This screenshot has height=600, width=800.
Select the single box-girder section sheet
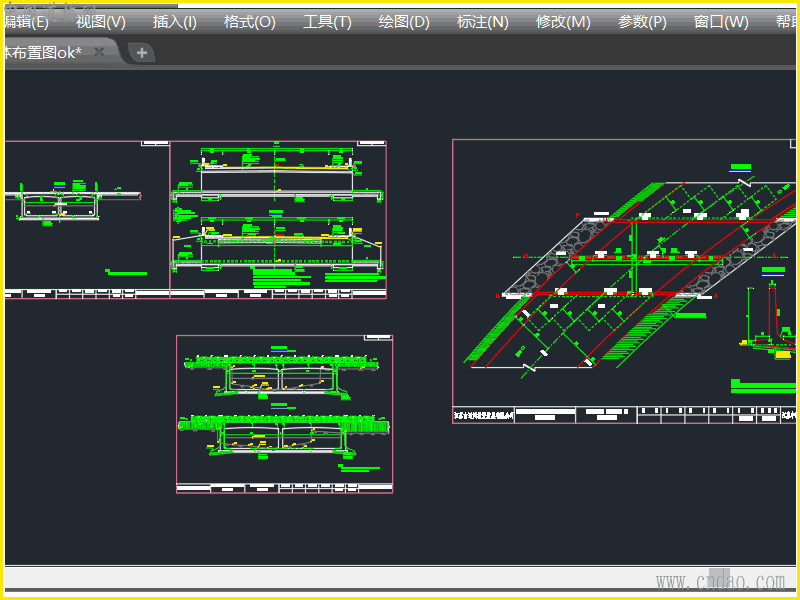(x=87, y=220)
